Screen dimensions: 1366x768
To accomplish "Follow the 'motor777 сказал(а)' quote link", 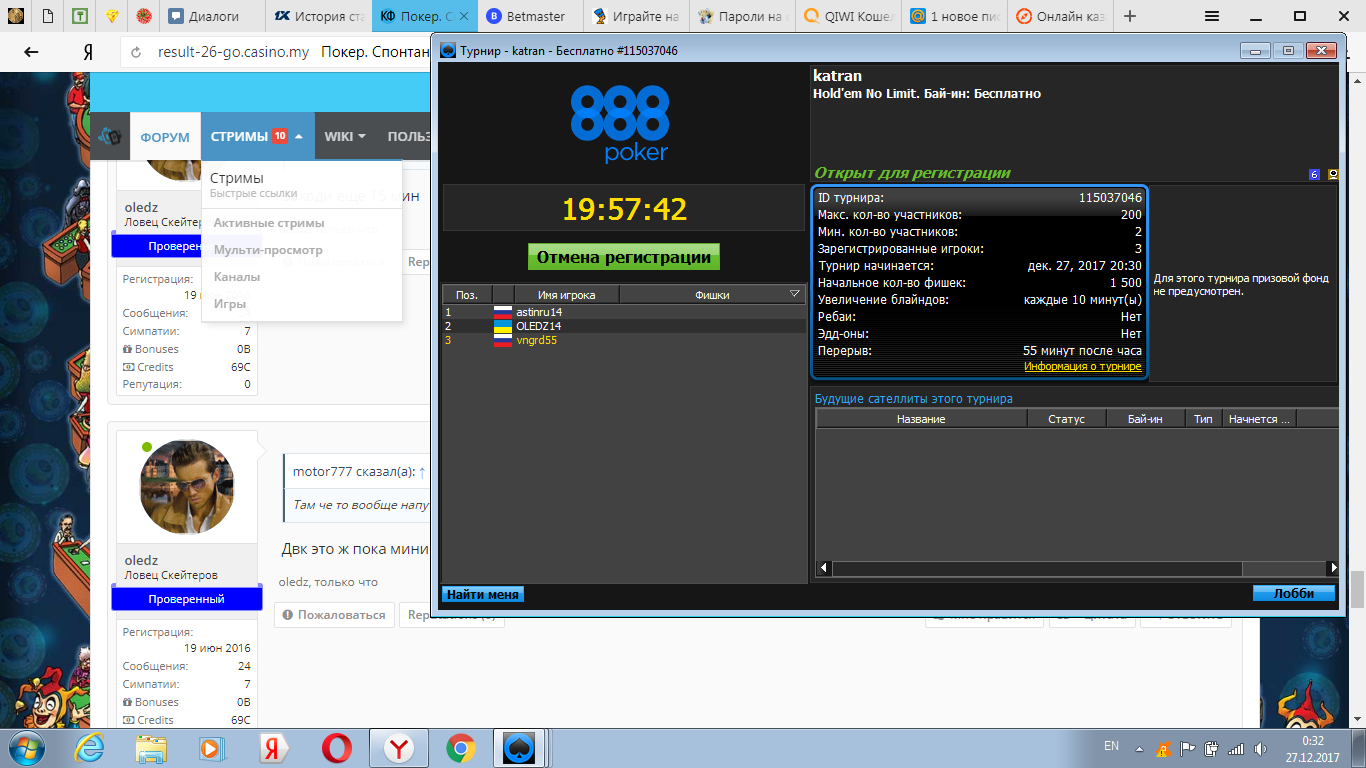I will pos(360,471).
